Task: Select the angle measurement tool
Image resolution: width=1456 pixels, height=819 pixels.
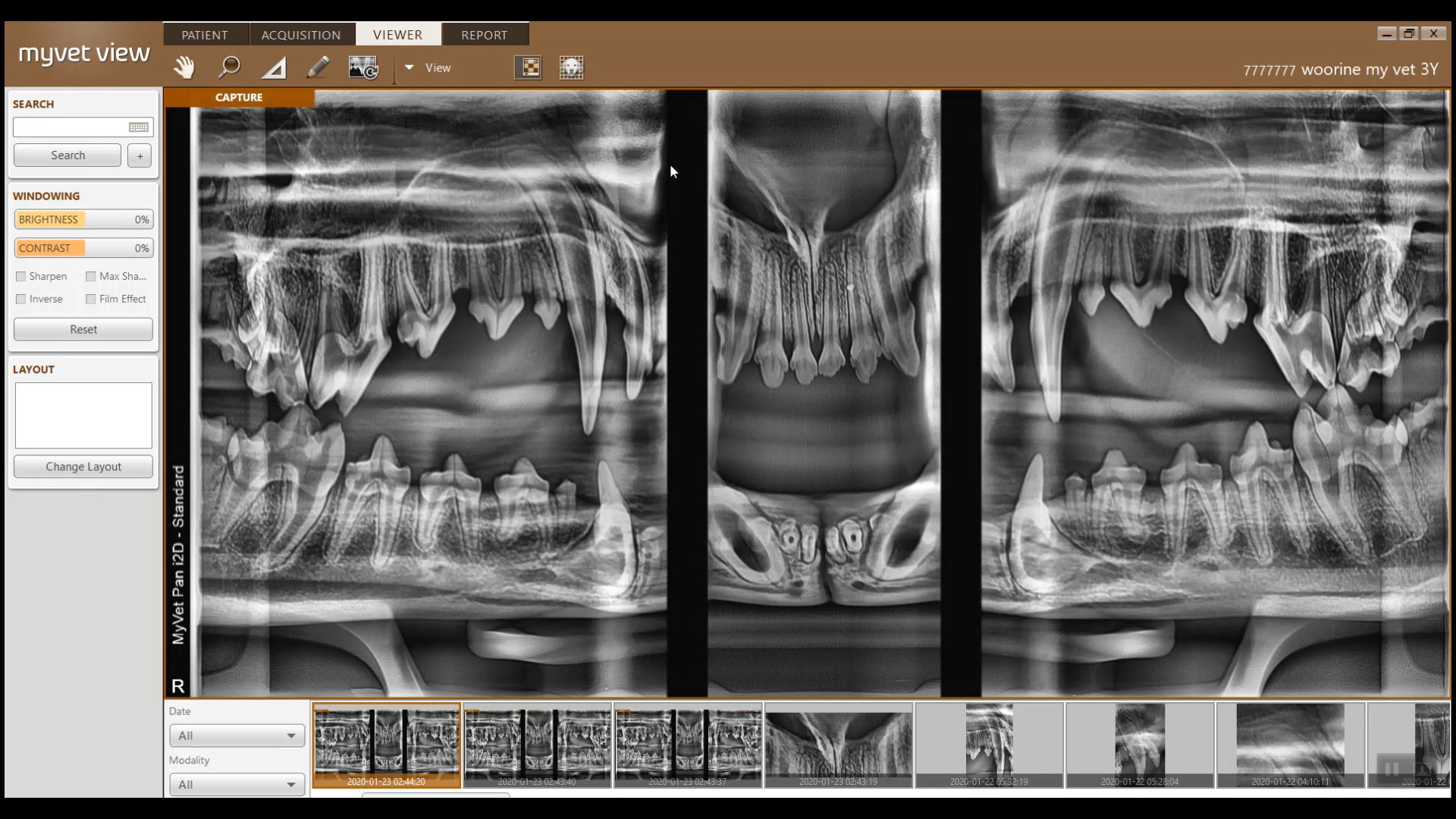Action: [x=274, y=67]
